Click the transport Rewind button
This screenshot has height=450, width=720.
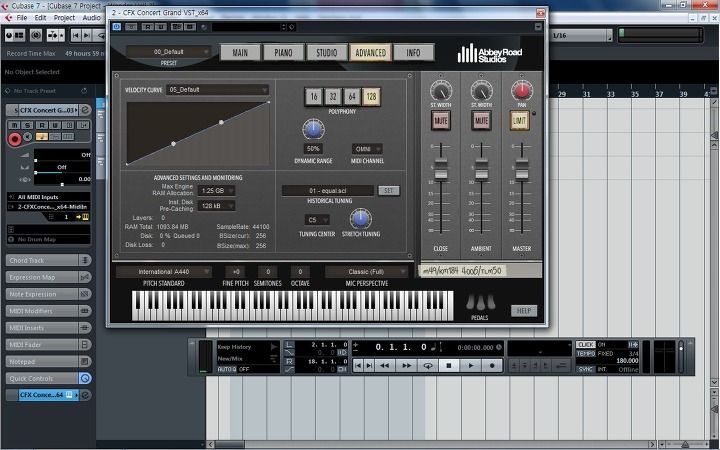[x=385, y=366]
